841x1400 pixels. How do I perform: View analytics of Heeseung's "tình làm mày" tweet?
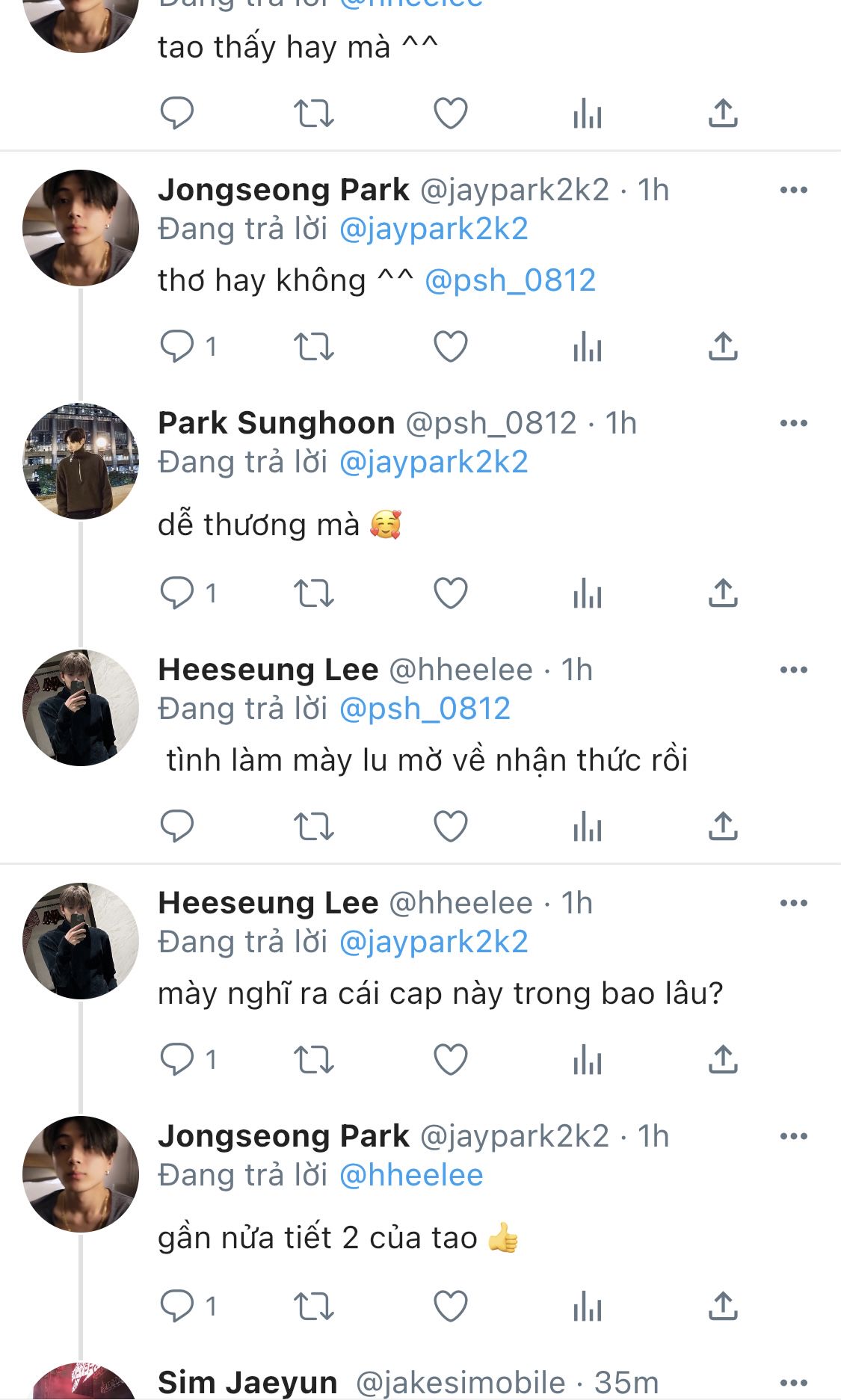pyautogui.click(x=588, y=827)
